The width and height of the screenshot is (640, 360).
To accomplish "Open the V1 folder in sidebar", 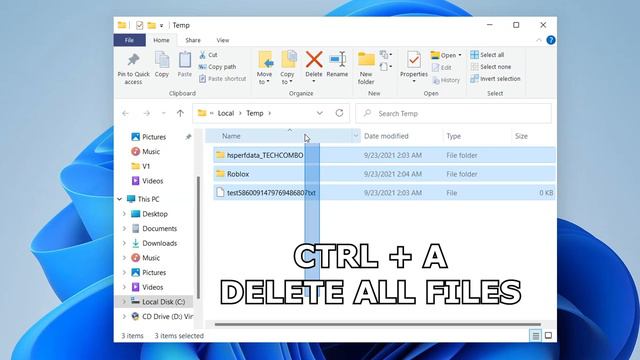I will coord(146,166).
